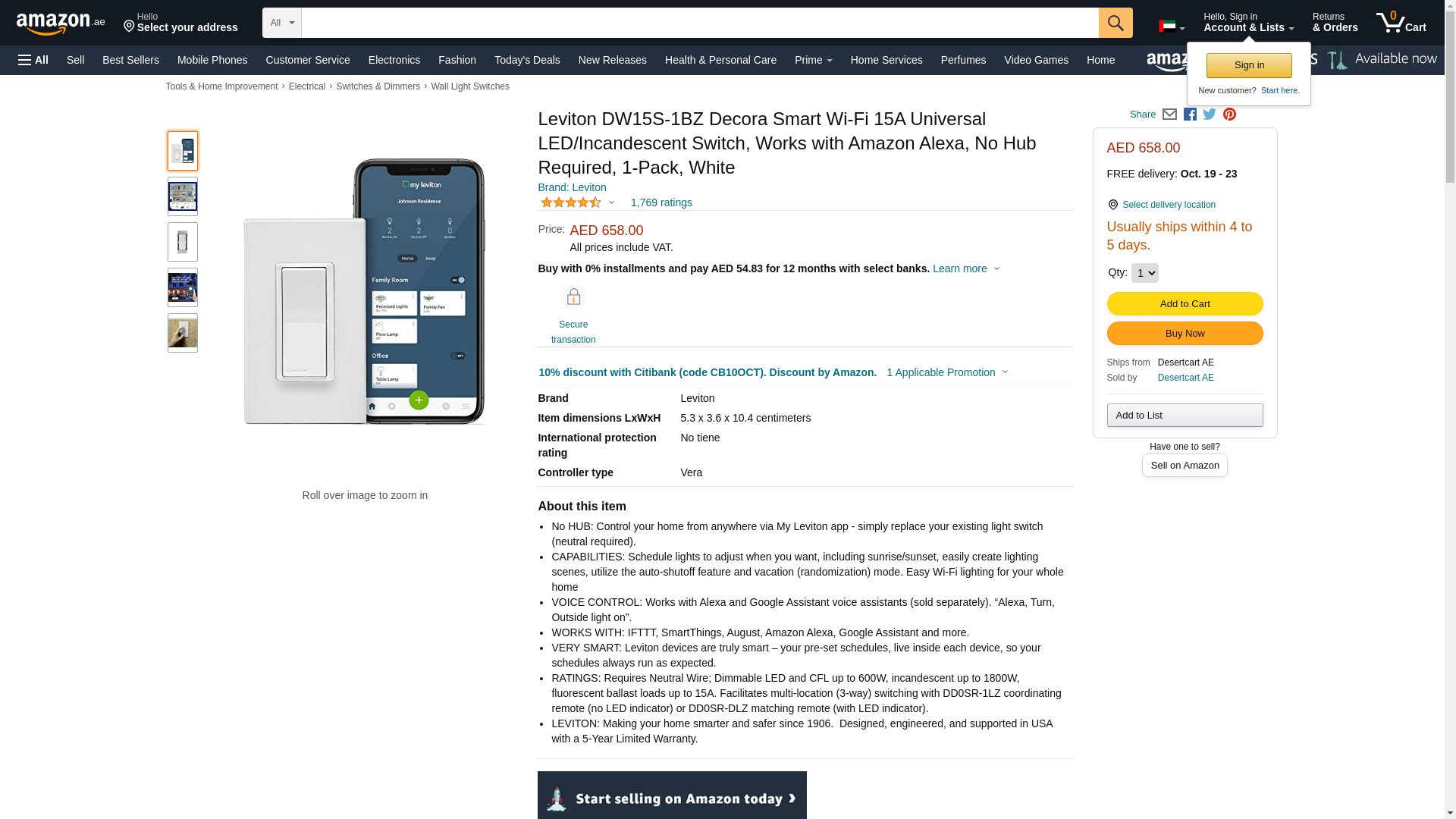Expand the country flag selector
Viewport: 1456px width, 819px height.
(1172, 27)
